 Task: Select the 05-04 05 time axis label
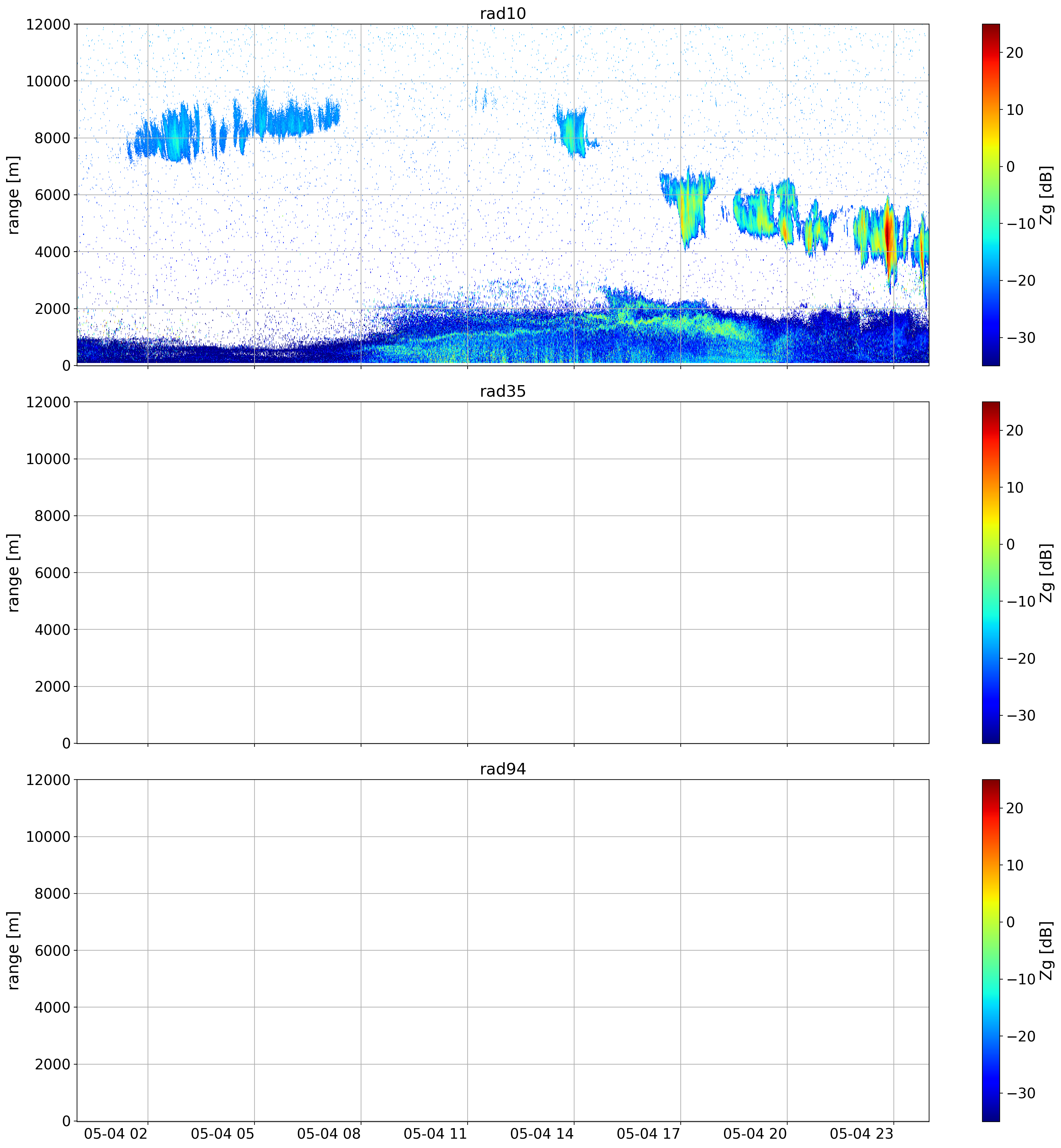[x=222, y=1134]
